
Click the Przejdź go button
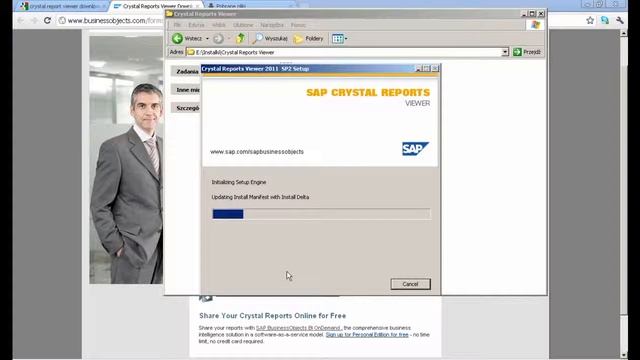coord(527,52)
